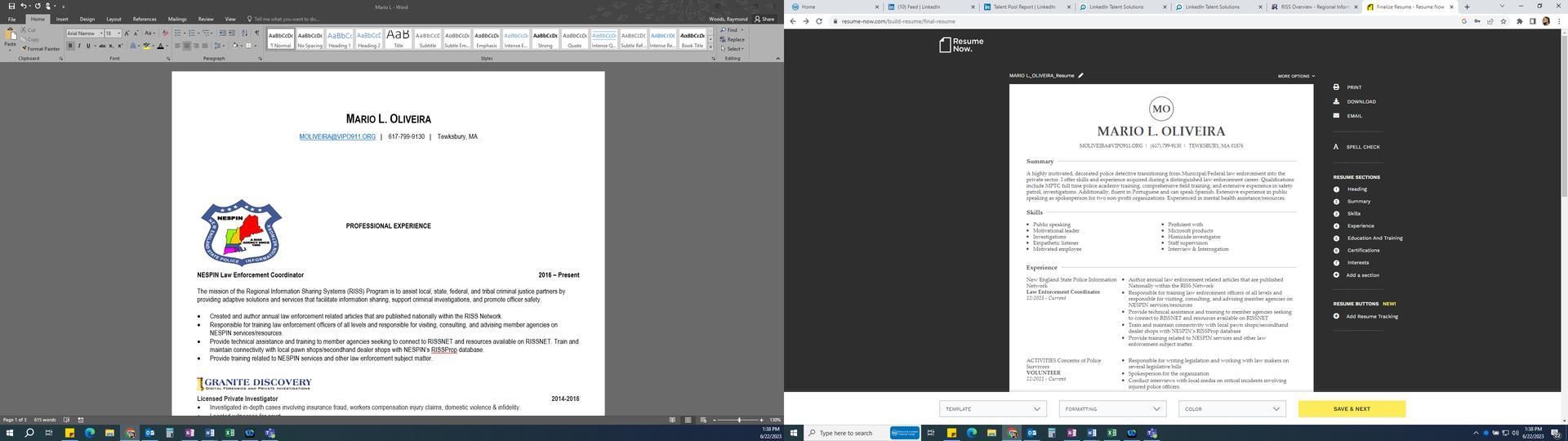Bookmark this page with star icon
Image resolution: width=1568 pixels, height=441 pixels.
1503,21
